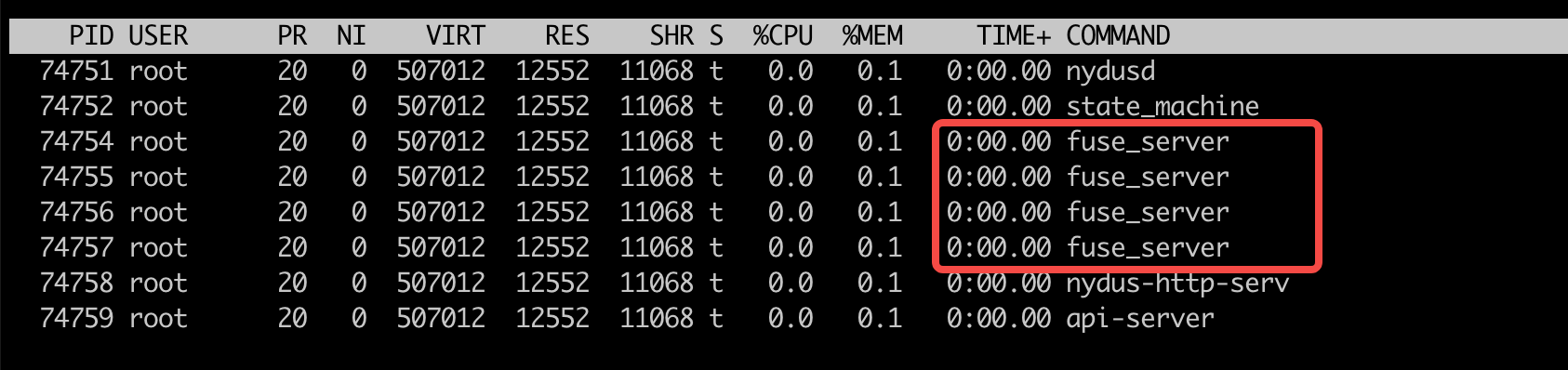
Task: Click the USER column header
Action: coord(158,35)
